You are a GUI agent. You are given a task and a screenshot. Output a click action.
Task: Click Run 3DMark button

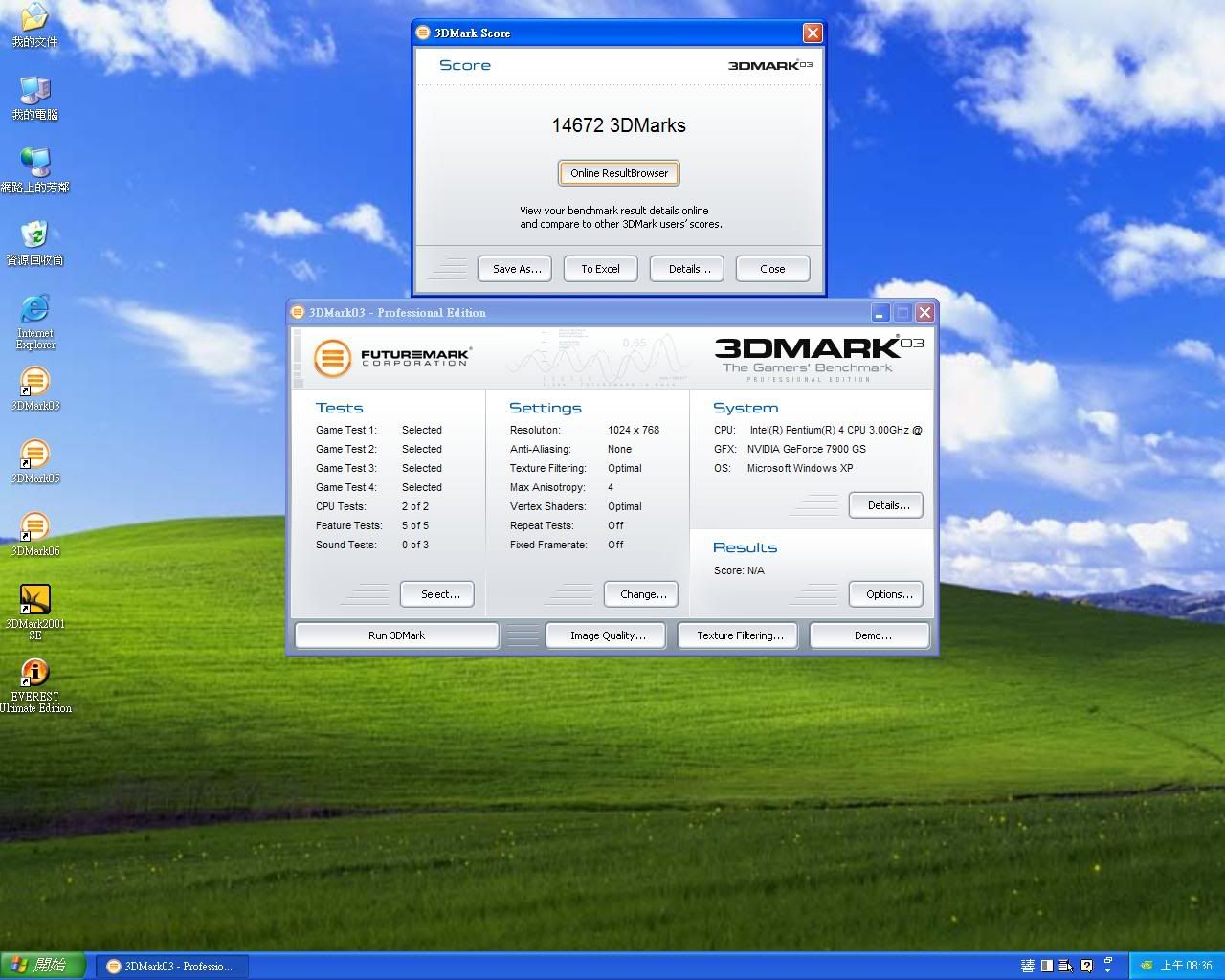pos(396,635)
